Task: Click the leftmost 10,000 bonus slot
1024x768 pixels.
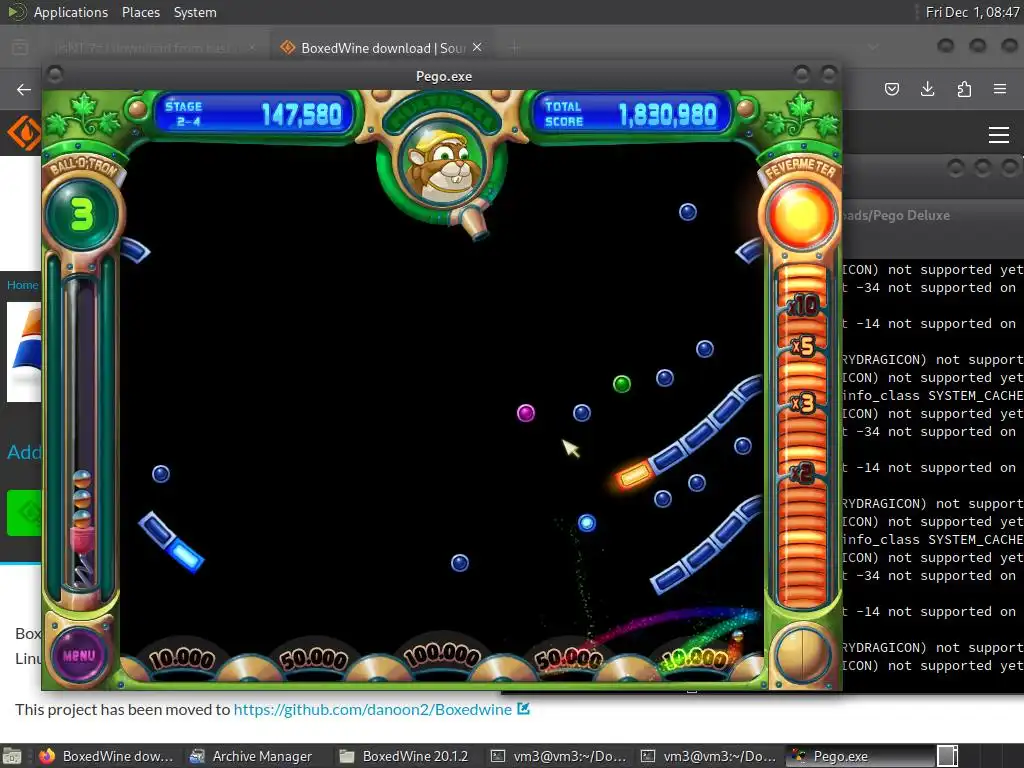Action: tap(182, 658)
